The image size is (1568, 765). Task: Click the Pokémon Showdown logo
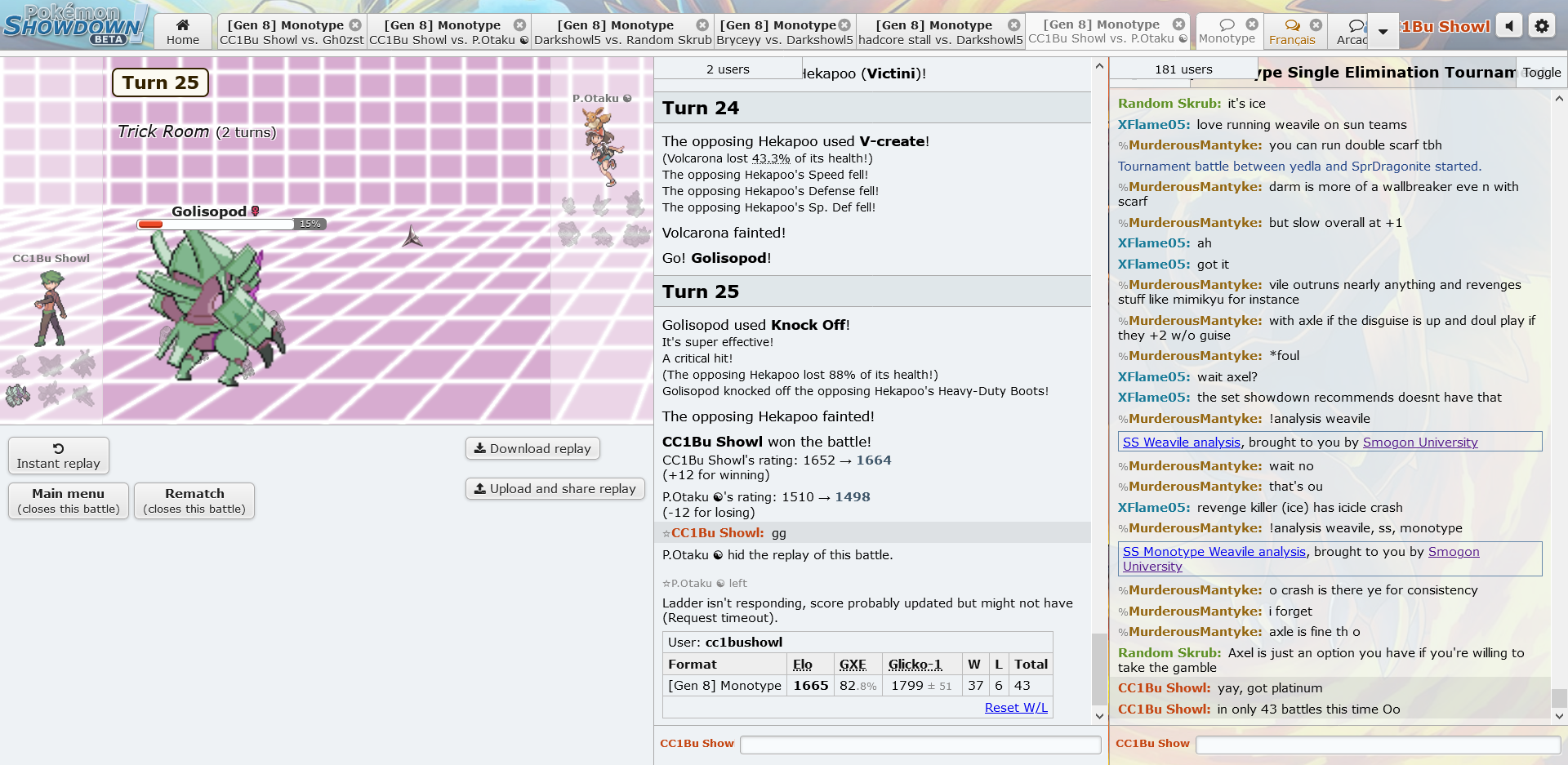point(73,24)
